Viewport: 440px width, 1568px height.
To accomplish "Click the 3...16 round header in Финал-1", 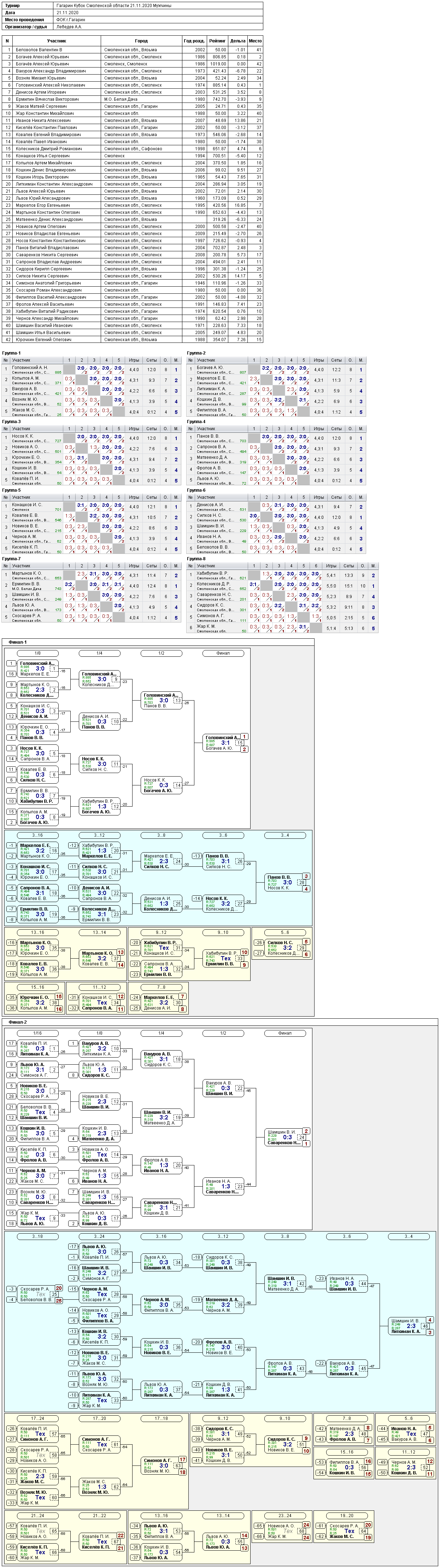I will click(38, 835).
